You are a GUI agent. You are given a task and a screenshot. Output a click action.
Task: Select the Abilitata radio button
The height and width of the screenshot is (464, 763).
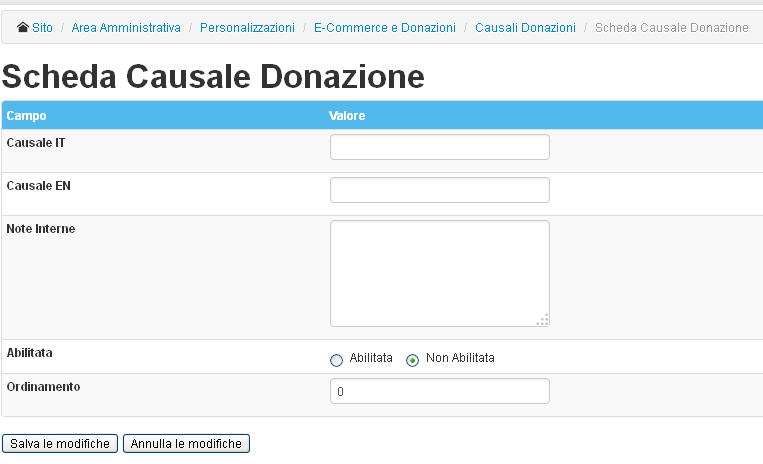[x=336, y=360]
